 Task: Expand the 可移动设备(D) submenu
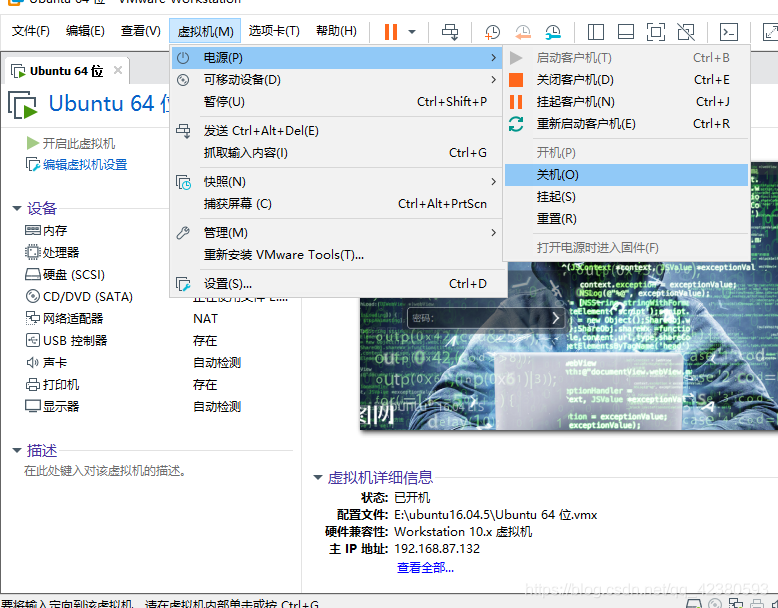[x=337, y=79]
